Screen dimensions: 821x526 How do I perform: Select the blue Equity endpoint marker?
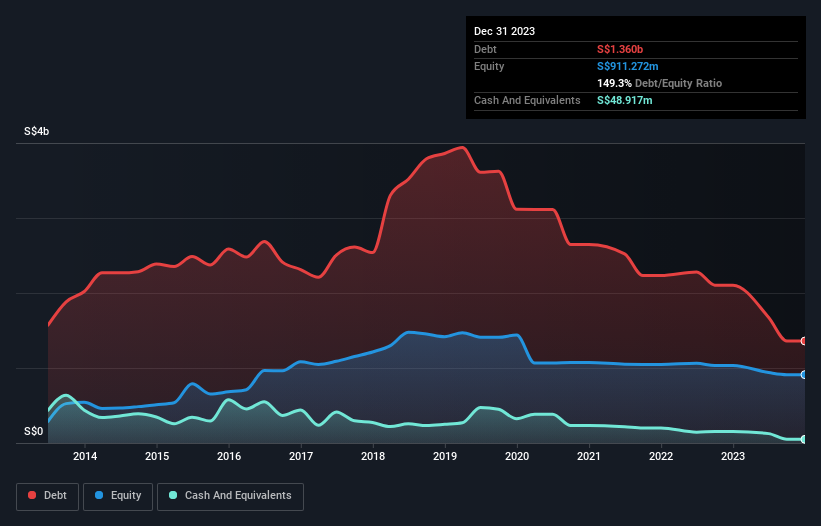804,375
